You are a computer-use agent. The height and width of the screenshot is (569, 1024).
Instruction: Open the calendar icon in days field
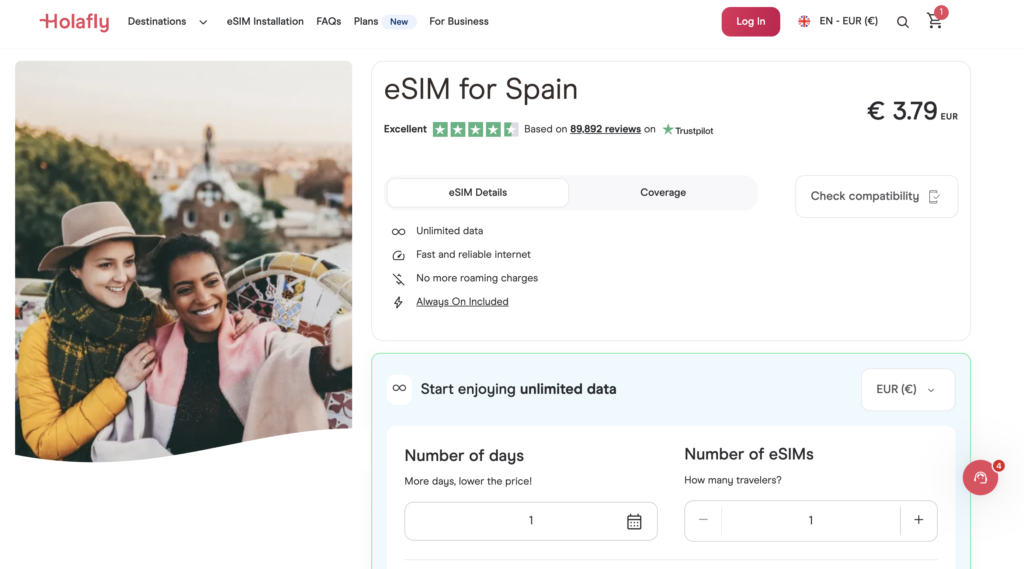tap(634, 521)
